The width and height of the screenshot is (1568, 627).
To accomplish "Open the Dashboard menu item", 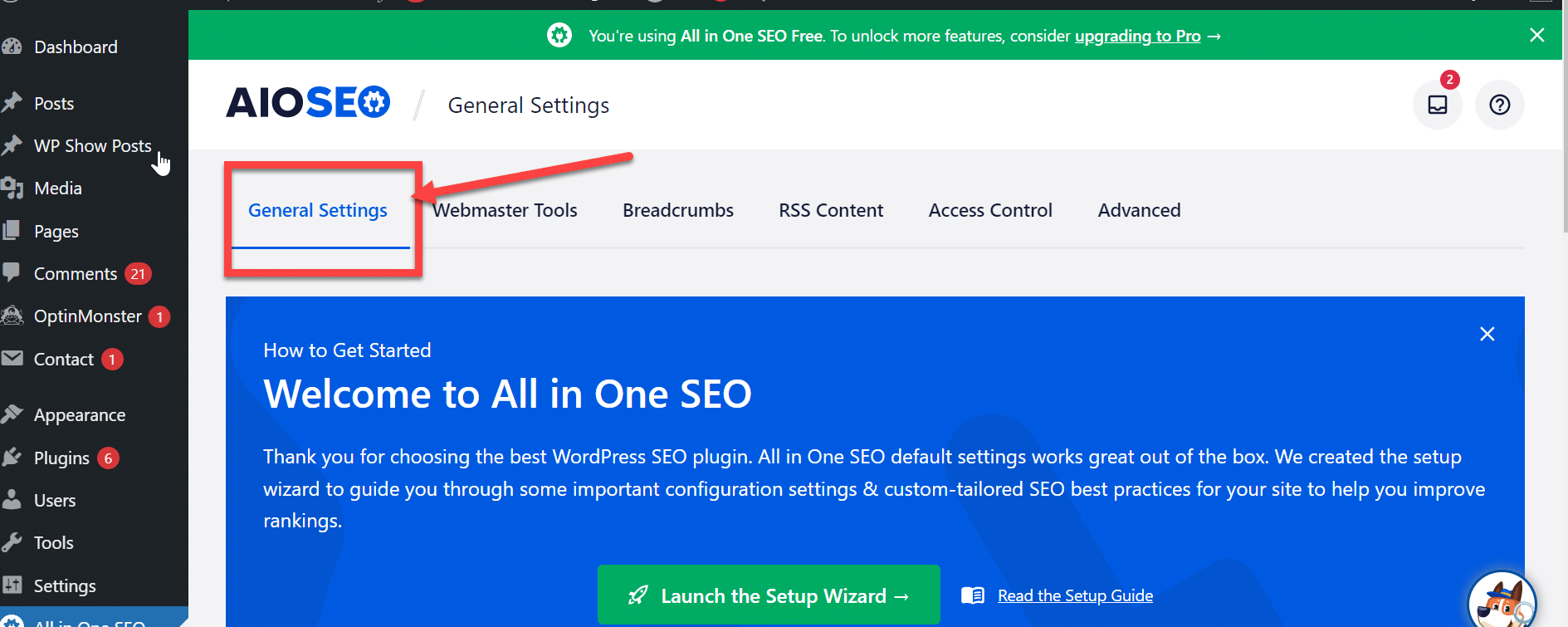I will pyautogui.click(x=76, y=47).
